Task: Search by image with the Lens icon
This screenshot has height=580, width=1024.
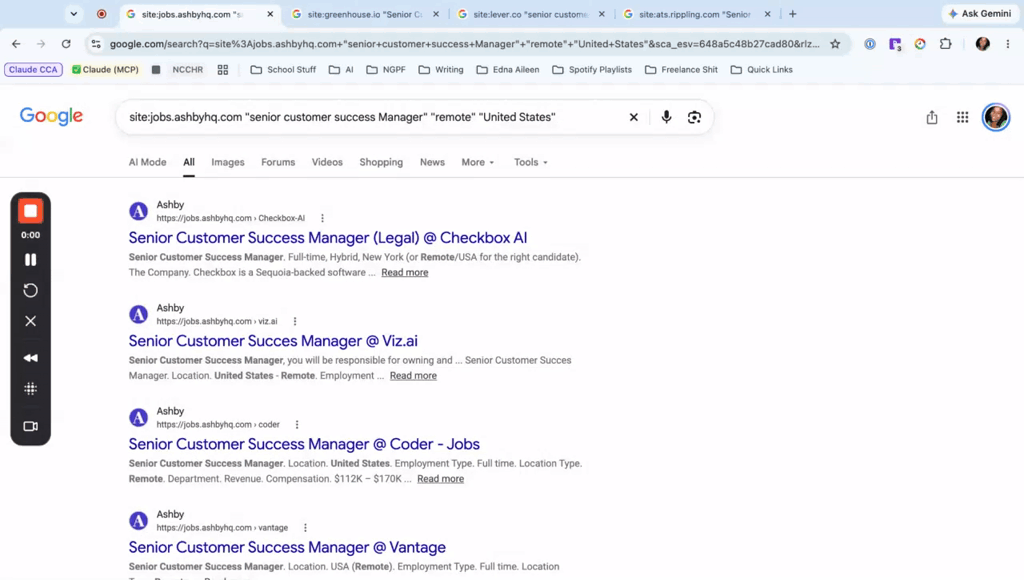Action: 694,117
